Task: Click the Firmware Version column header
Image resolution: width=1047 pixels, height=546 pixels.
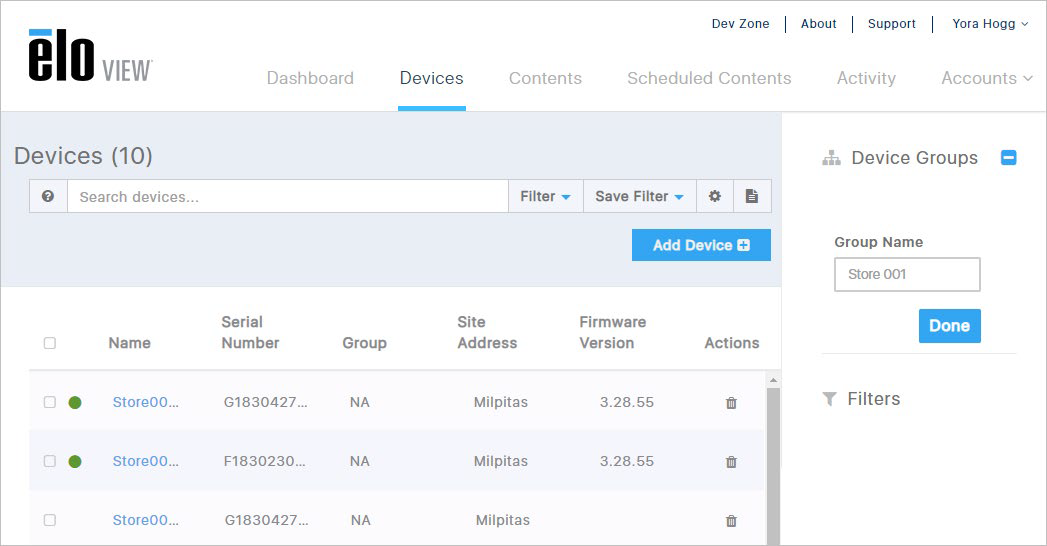Action: pos(612,332)
